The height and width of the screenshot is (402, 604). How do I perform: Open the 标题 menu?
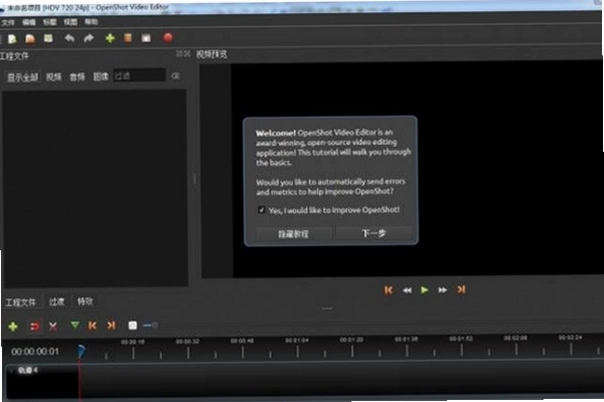click(x=50, y=22)
